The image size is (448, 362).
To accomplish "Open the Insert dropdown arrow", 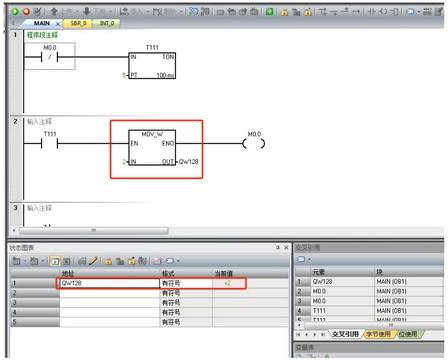I will click(147, 12).
